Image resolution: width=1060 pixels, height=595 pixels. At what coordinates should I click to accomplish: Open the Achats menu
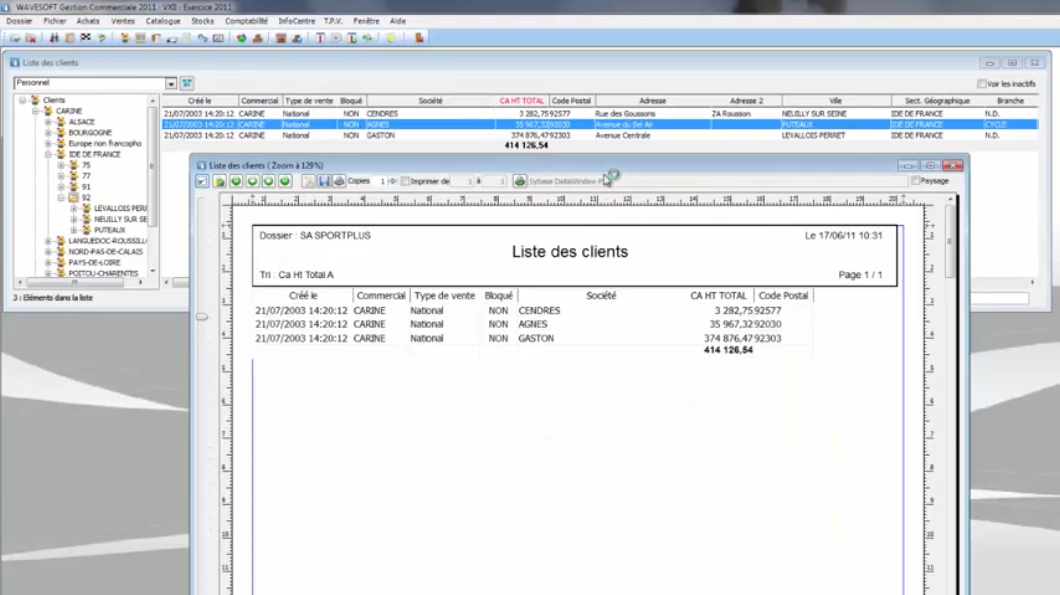88,21
